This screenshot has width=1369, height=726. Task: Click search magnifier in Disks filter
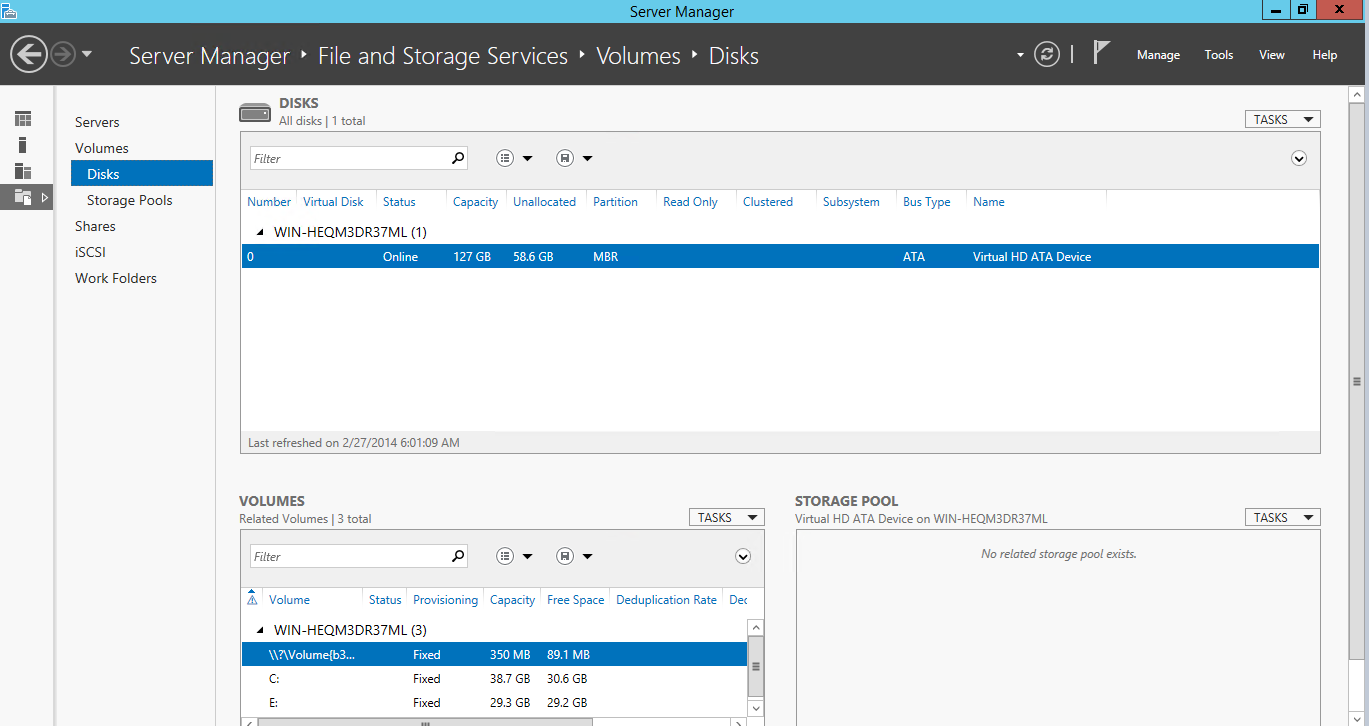[457, 158]
